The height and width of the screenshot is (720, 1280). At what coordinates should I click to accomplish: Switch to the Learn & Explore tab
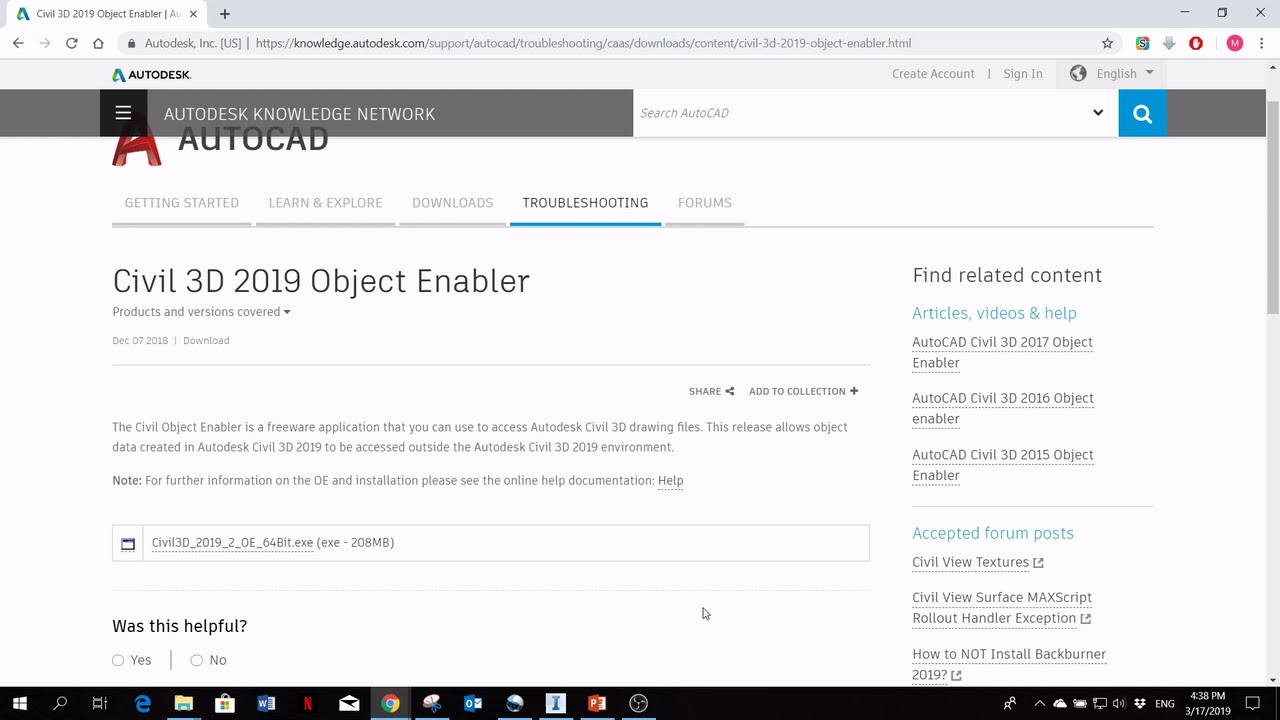[325, 203]
